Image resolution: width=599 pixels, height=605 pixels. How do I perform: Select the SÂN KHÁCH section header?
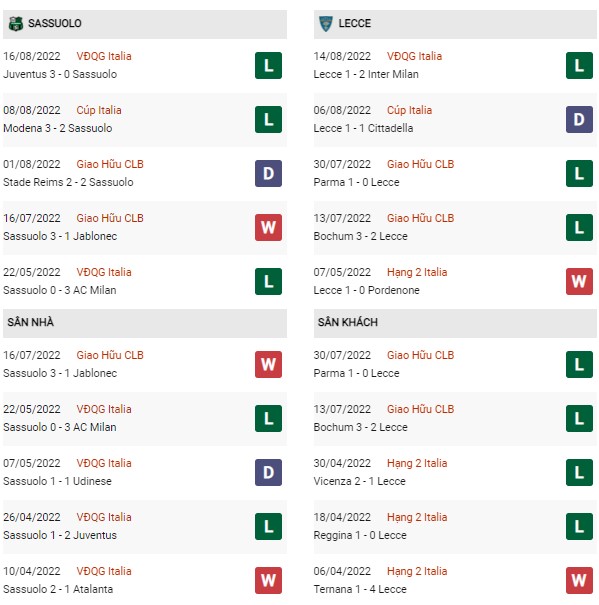pos(455,323)
